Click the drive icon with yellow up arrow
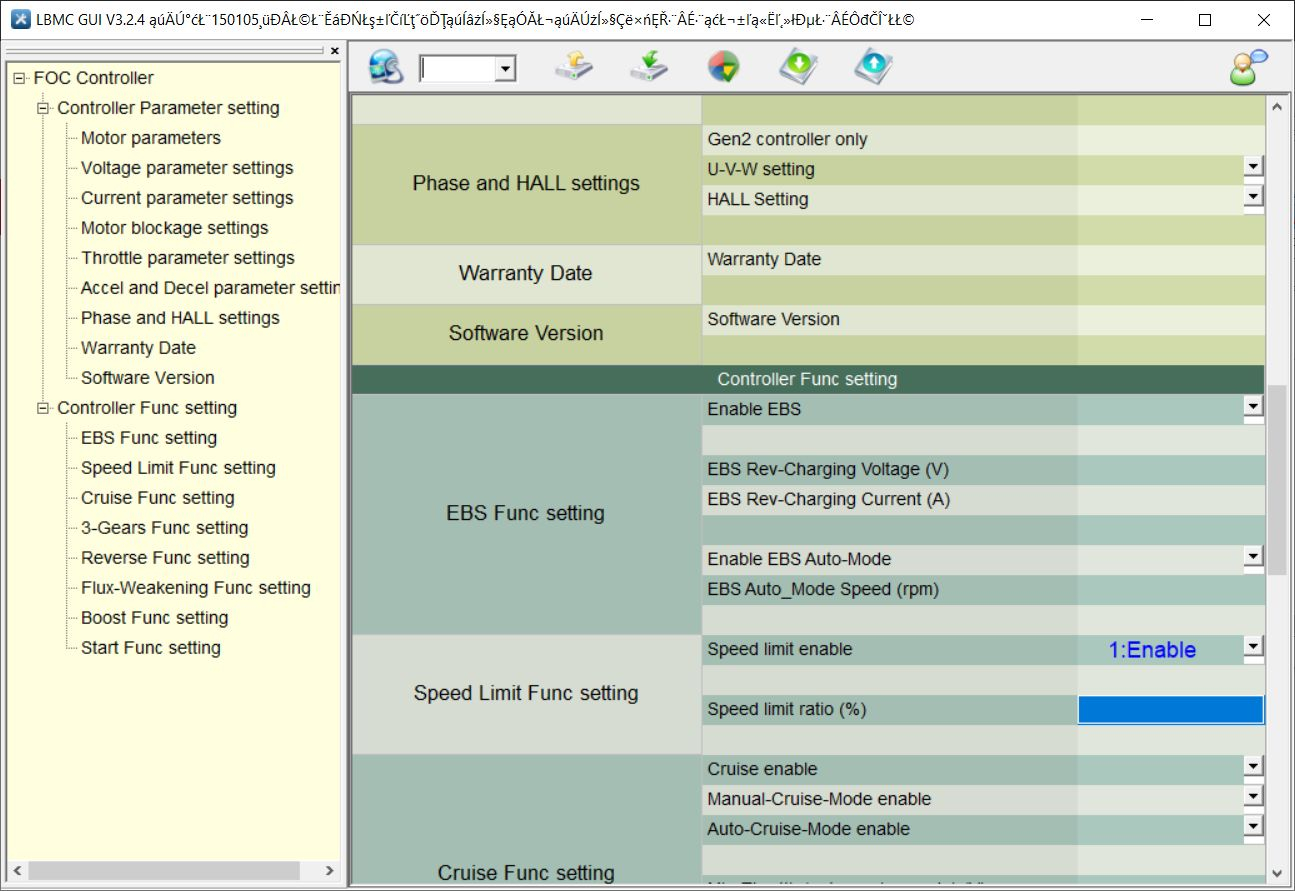This screenshot has height=891, width=1295. [x=574, y=67]
